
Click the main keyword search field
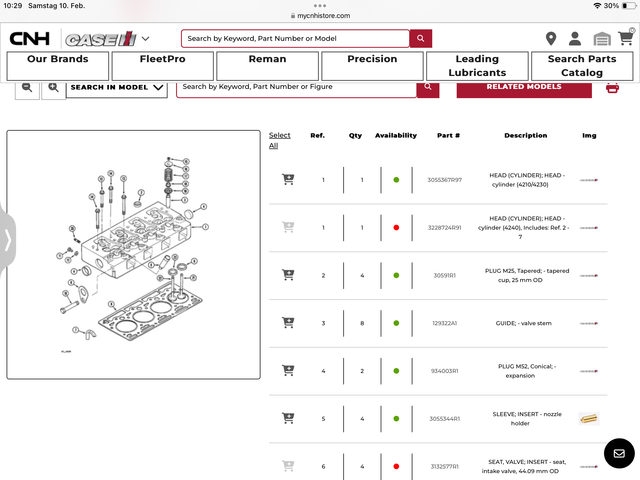(295, 38)
